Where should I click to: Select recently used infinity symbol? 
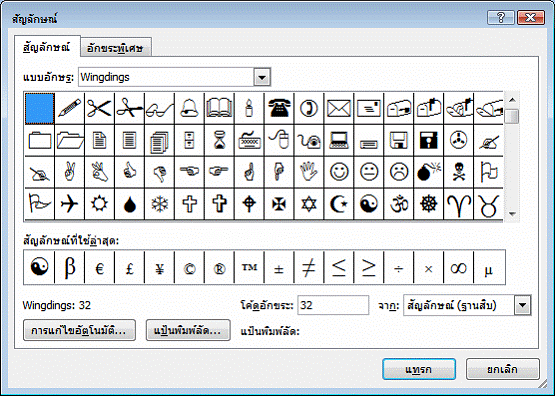[x=458, y=267]
